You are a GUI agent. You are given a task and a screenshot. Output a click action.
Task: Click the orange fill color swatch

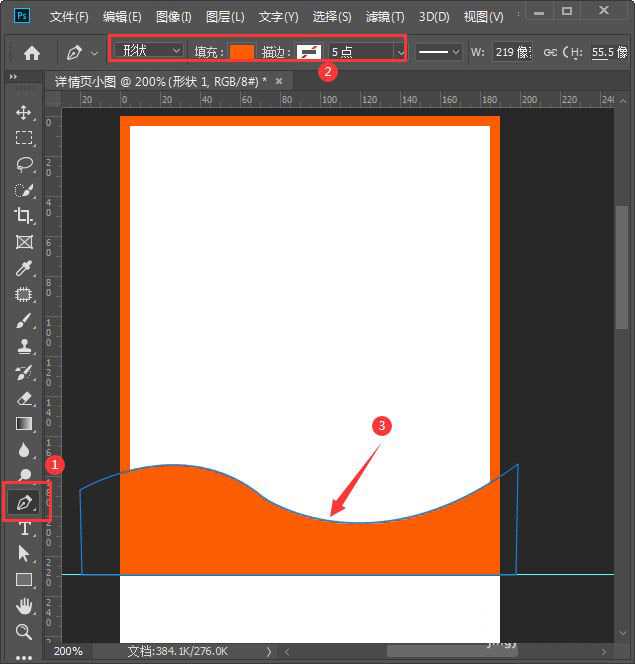(x=241, y=52)
